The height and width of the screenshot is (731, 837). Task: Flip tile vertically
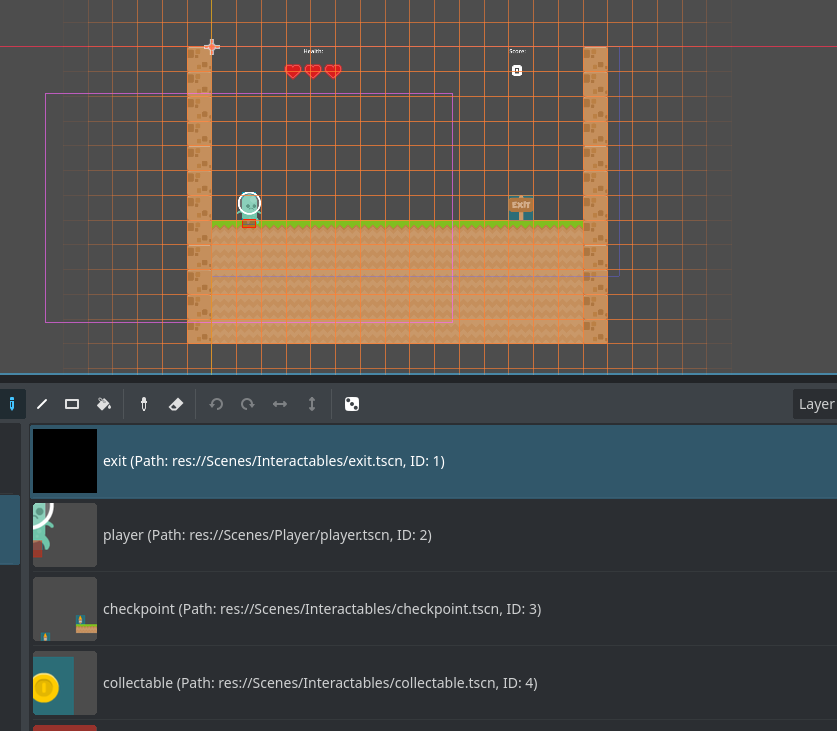pyautogui.click(x=312, y=404)
